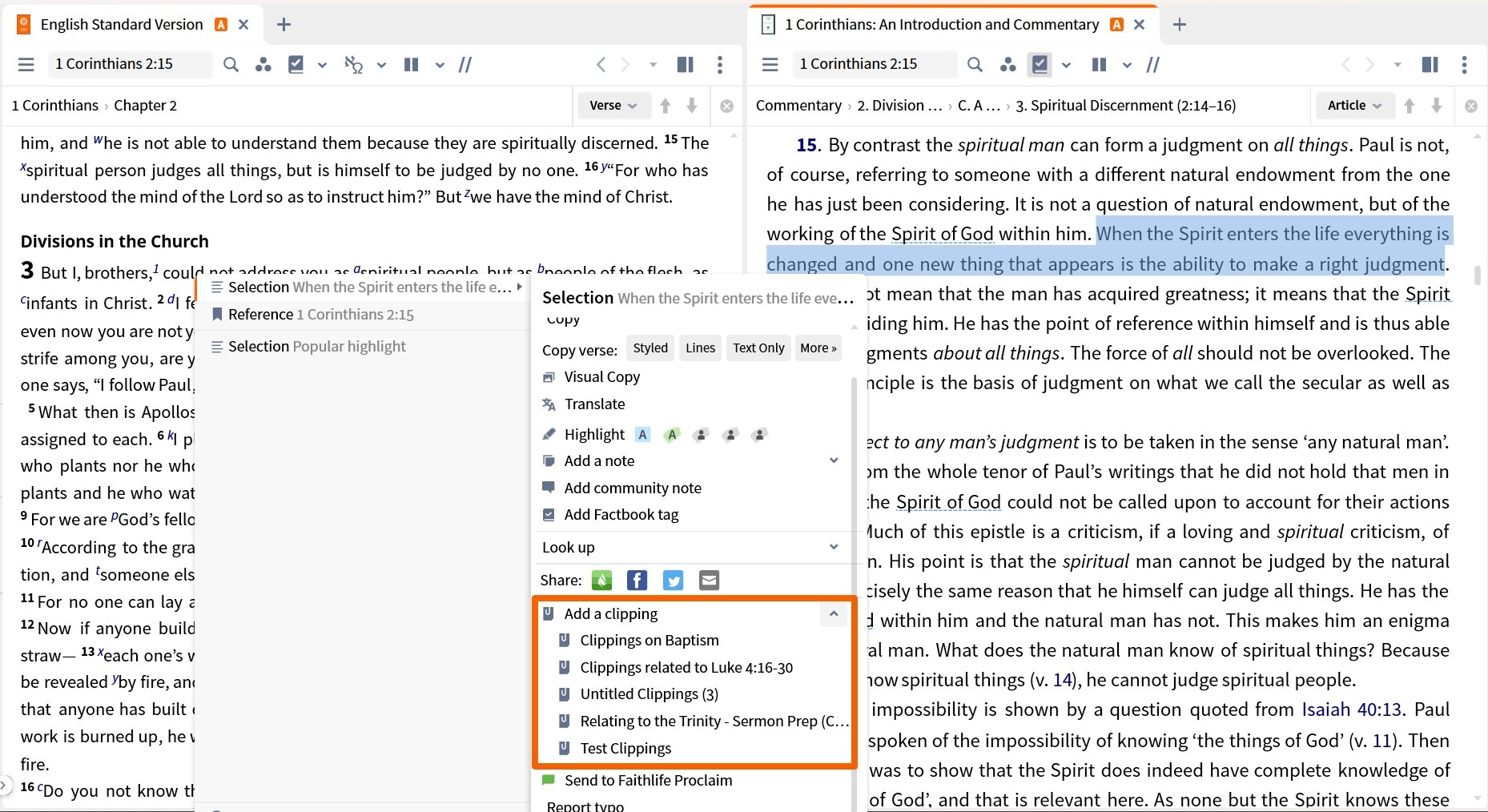Image resolution: width=1488 pixels, height=812 pixels.
Task: Show the multiple resources view slashes in the ESV panel
Action: point(465,65)
